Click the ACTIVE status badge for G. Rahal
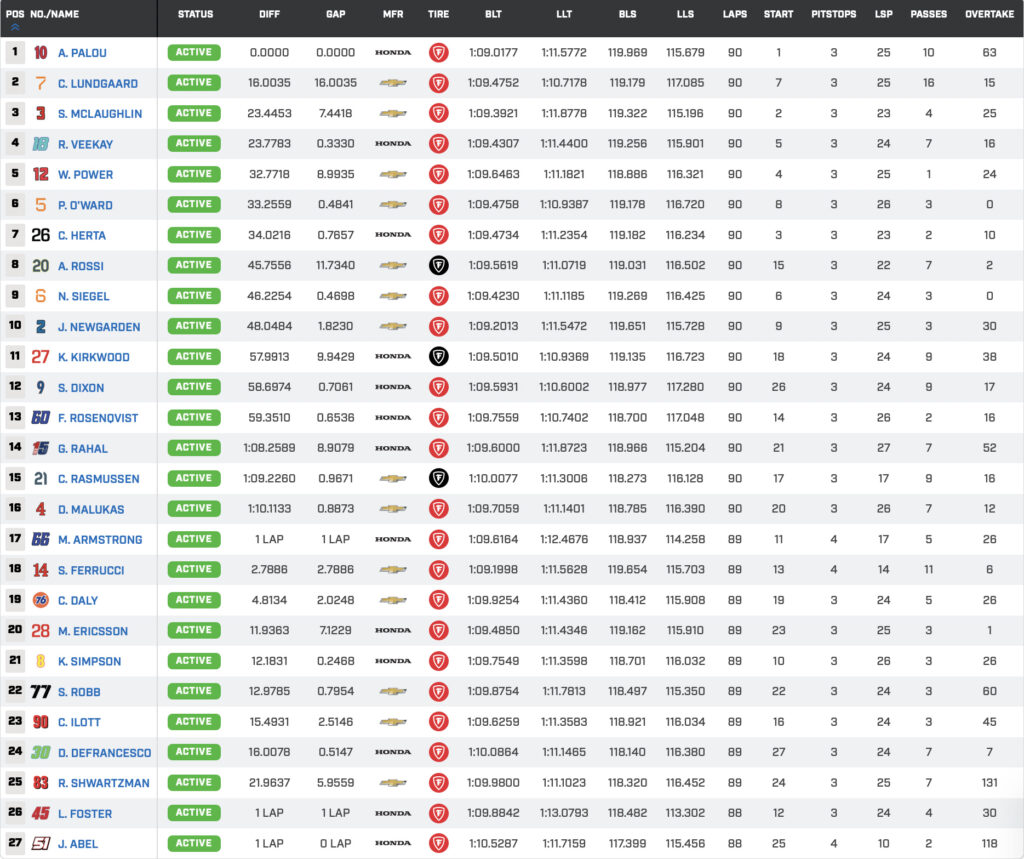The image size is (1024, 859). 194,447
